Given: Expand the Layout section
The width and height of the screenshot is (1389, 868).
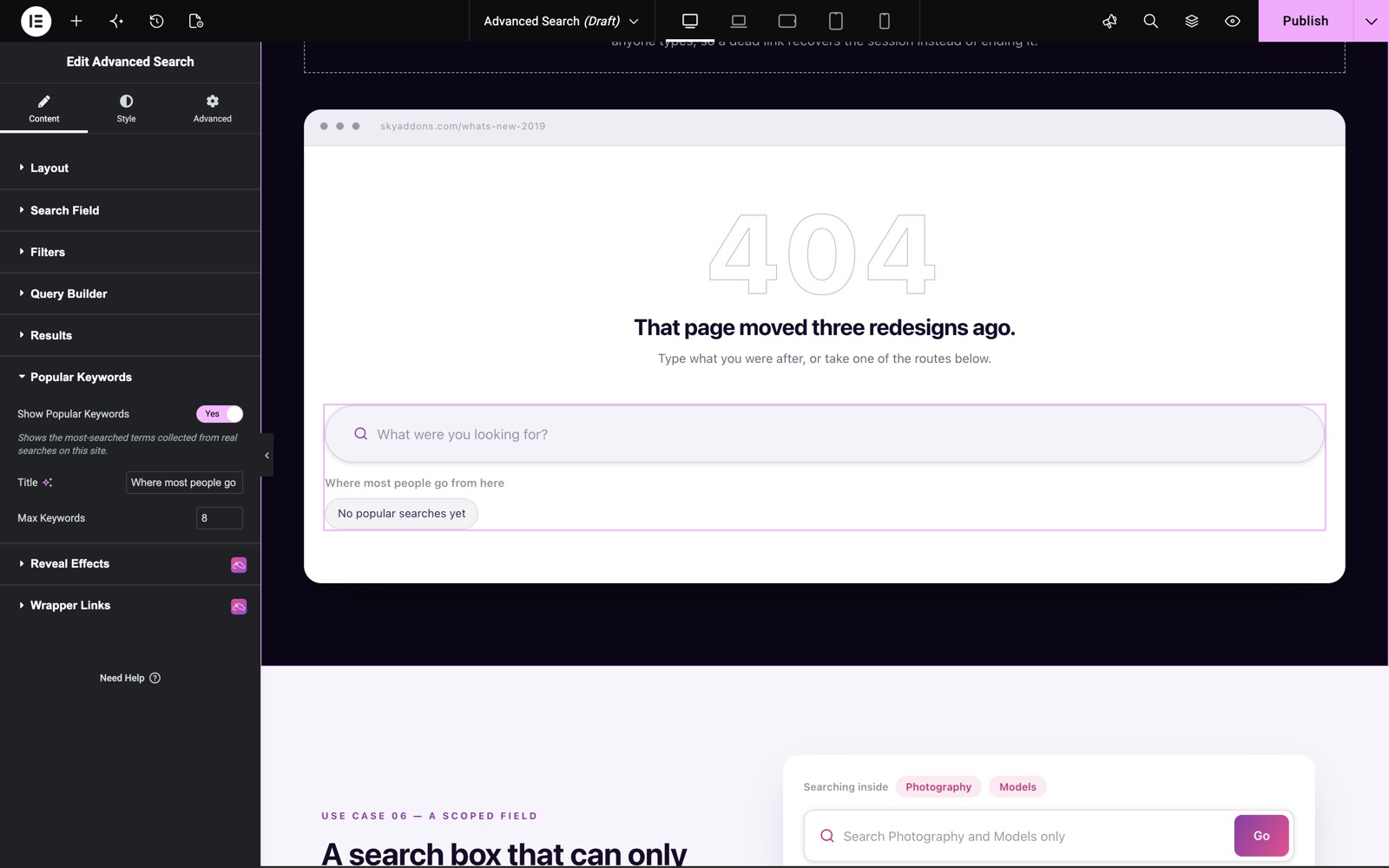Looking at the screenshot, I should [130, 168].
